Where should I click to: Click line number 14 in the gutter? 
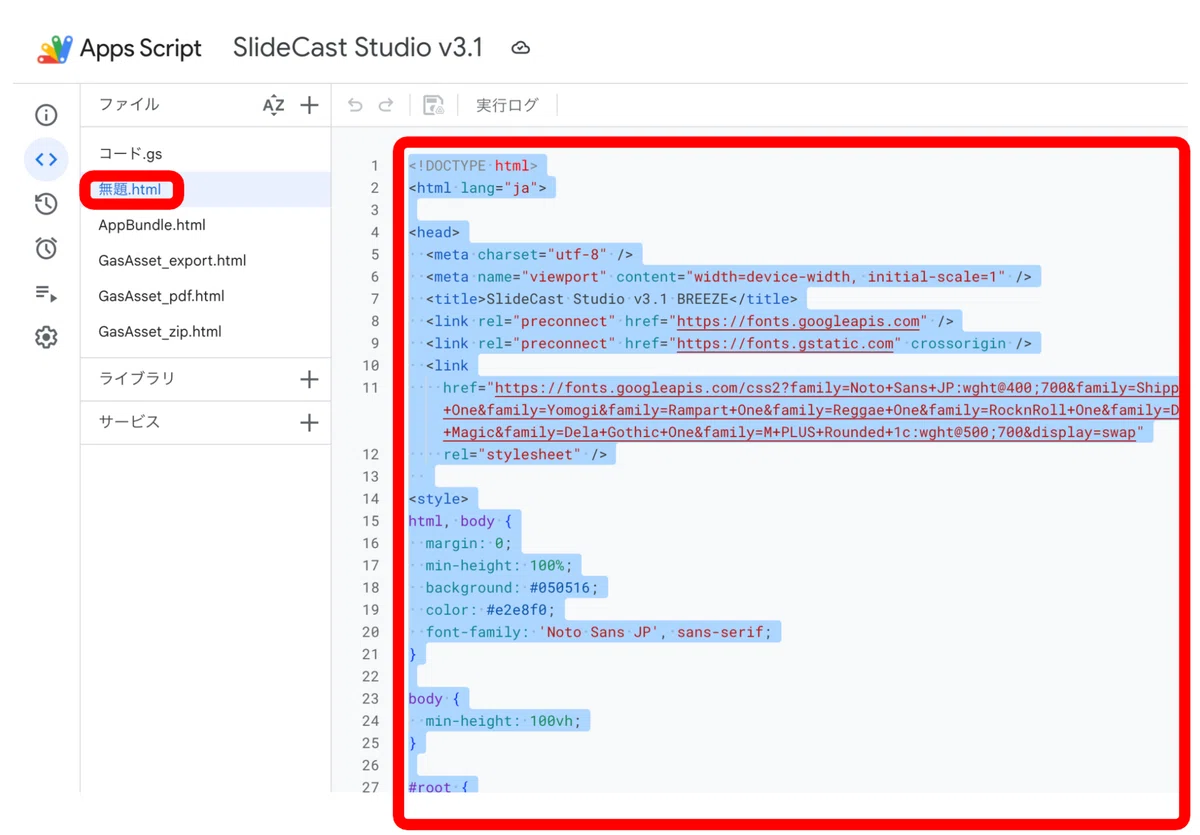(x=371, y=499)
